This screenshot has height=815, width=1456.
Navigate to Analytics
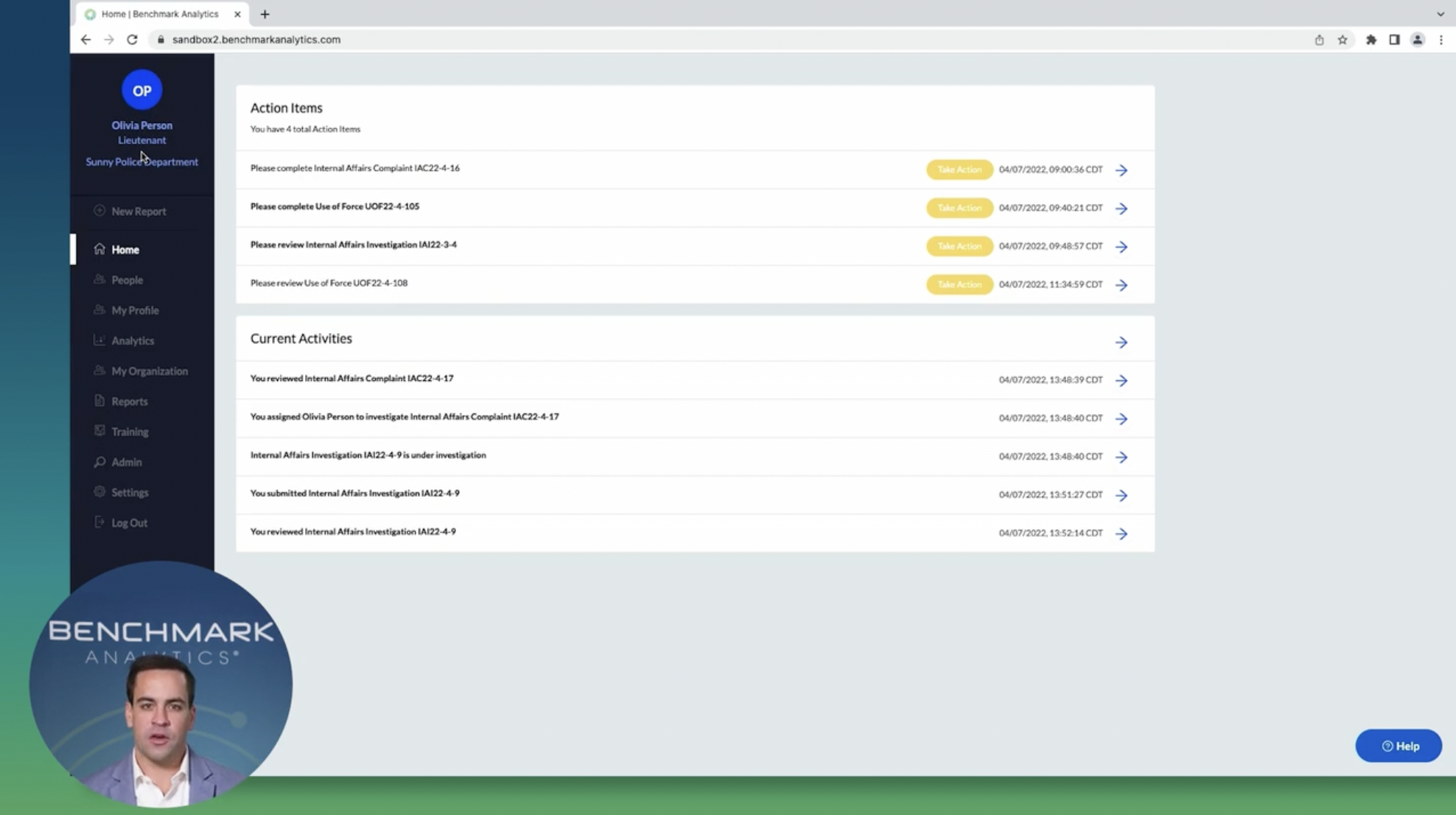(124, 340)
